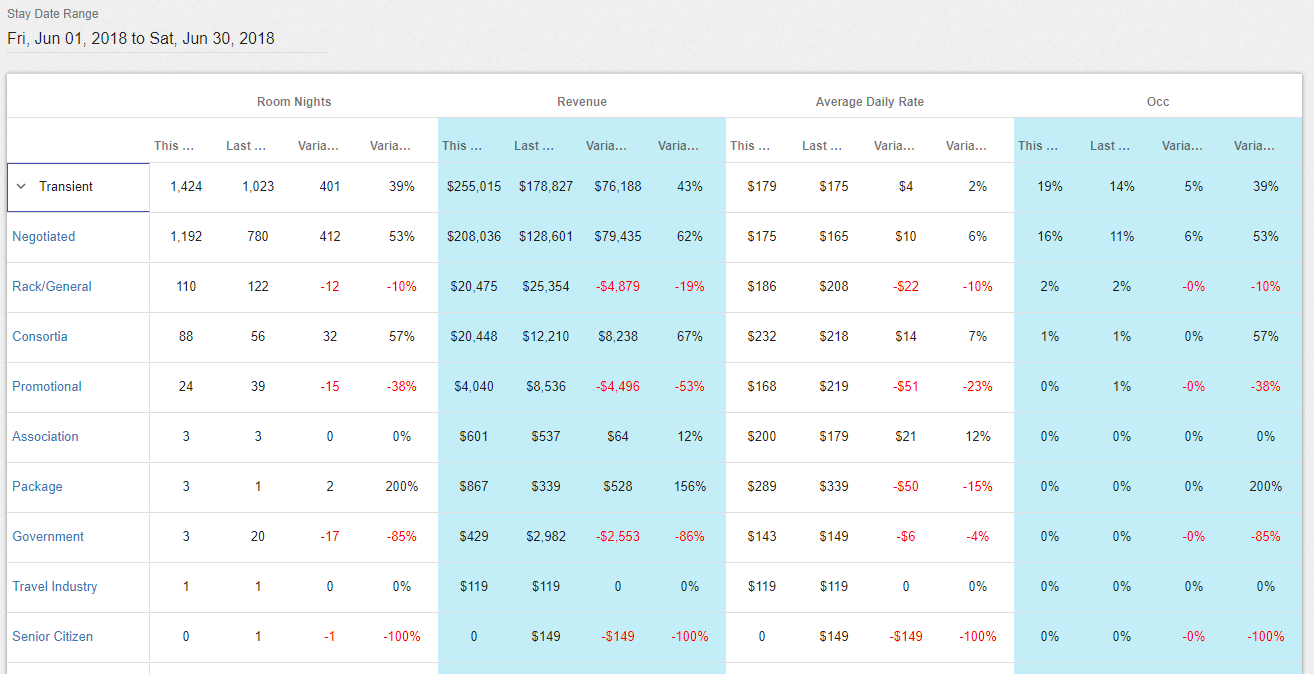Open the Negotiated rate segment details

point(44,236)
